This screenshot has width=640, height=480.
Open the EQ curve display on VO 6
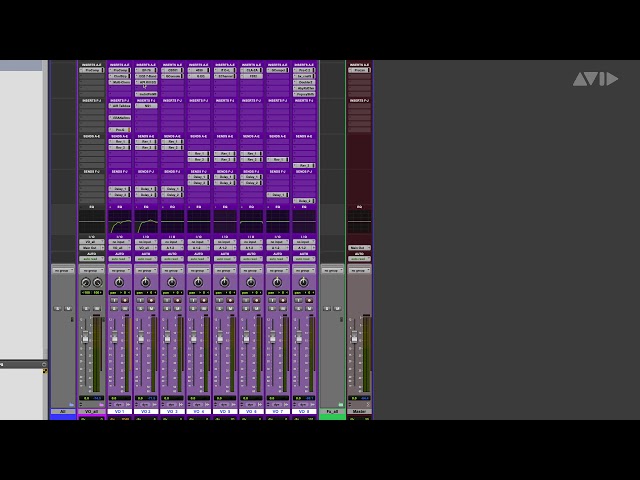[x=251, y=222]
